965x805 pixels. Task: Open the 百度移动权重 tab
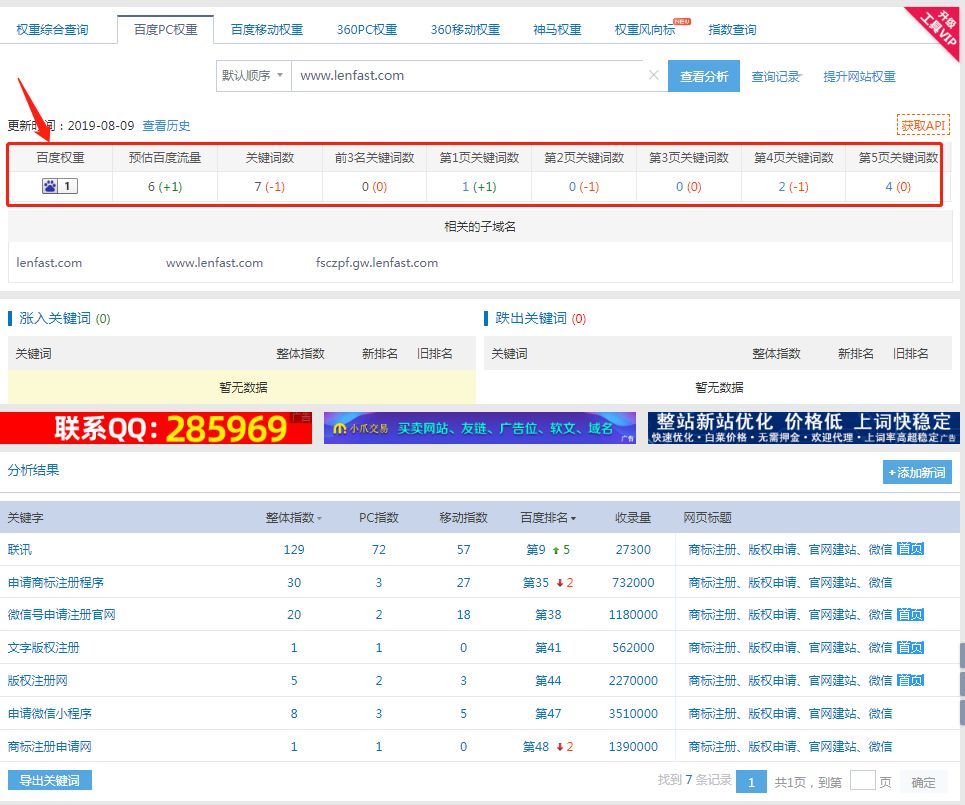[x=266, y=30]
